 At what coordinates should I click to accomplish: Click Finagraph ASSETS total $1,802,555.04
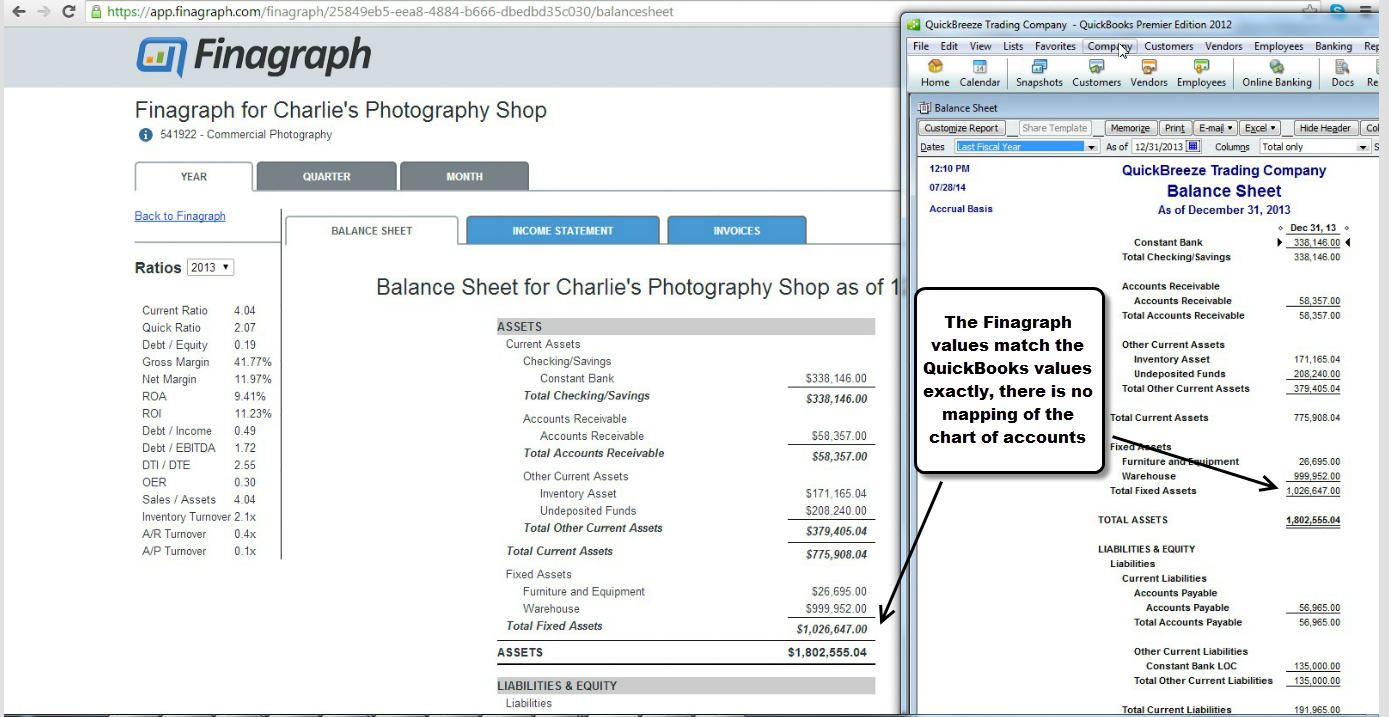click(x=827, y=652)
